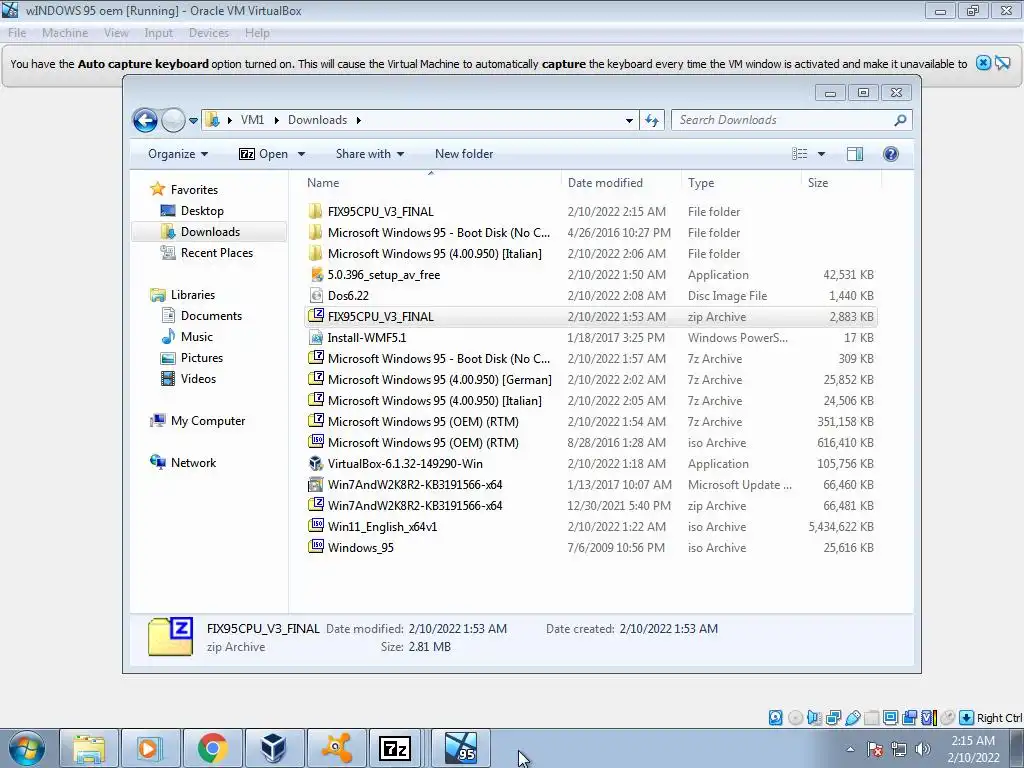
Task: Open Avast icon in taskbar
Action: click(336, 748)
